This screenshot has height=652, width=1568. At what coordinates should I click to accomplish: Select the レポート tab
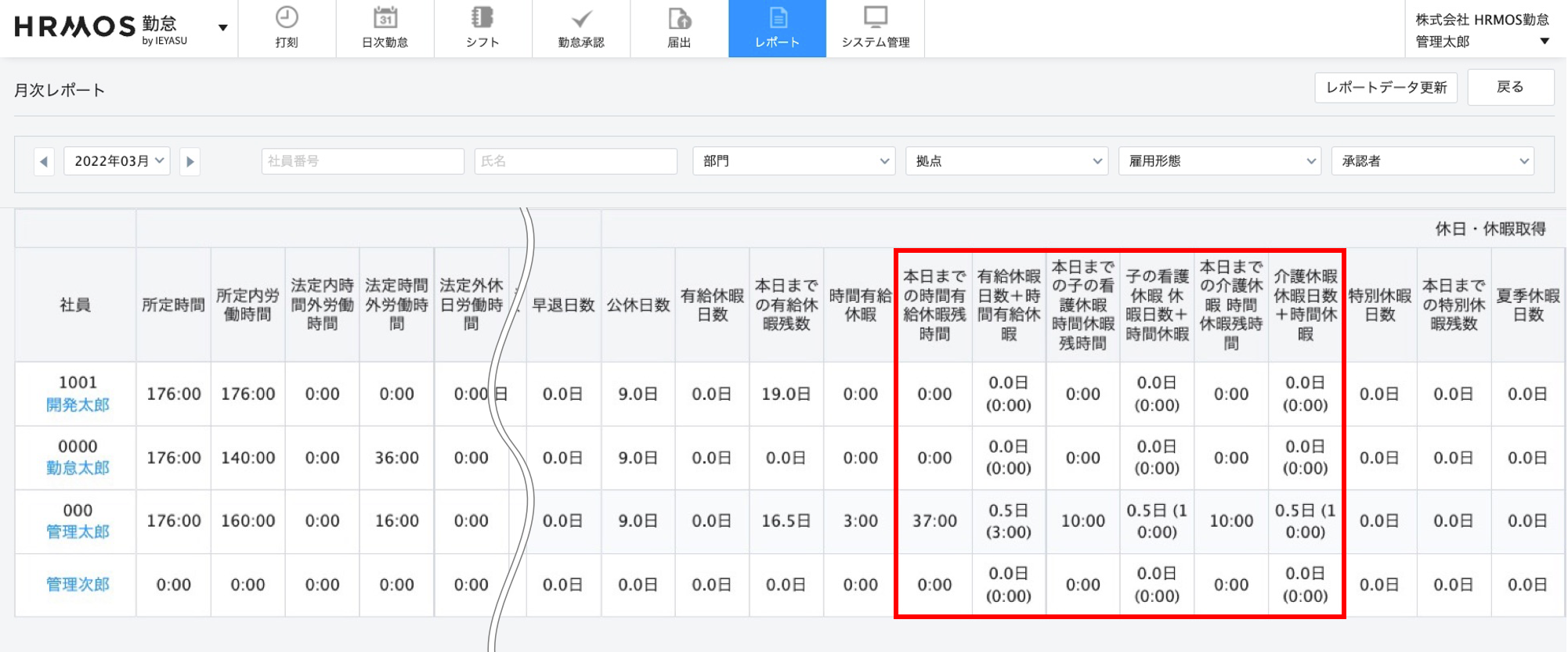tap(777, 29)
